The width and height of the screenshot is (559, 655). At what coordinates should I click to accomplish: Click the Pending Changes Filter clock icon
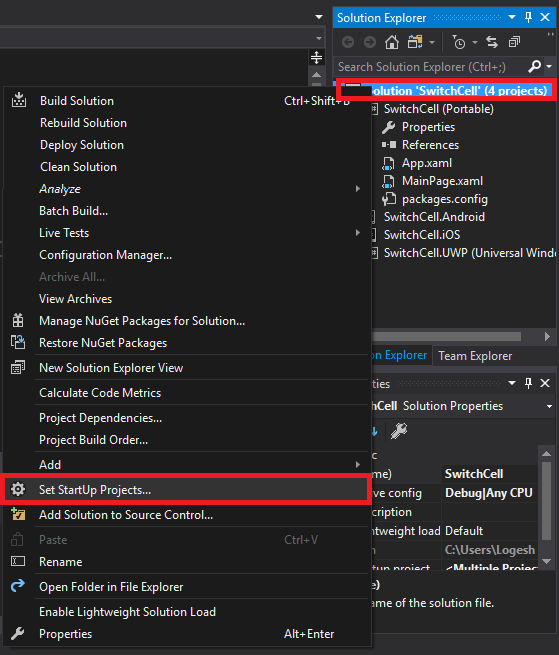point(459,42)
